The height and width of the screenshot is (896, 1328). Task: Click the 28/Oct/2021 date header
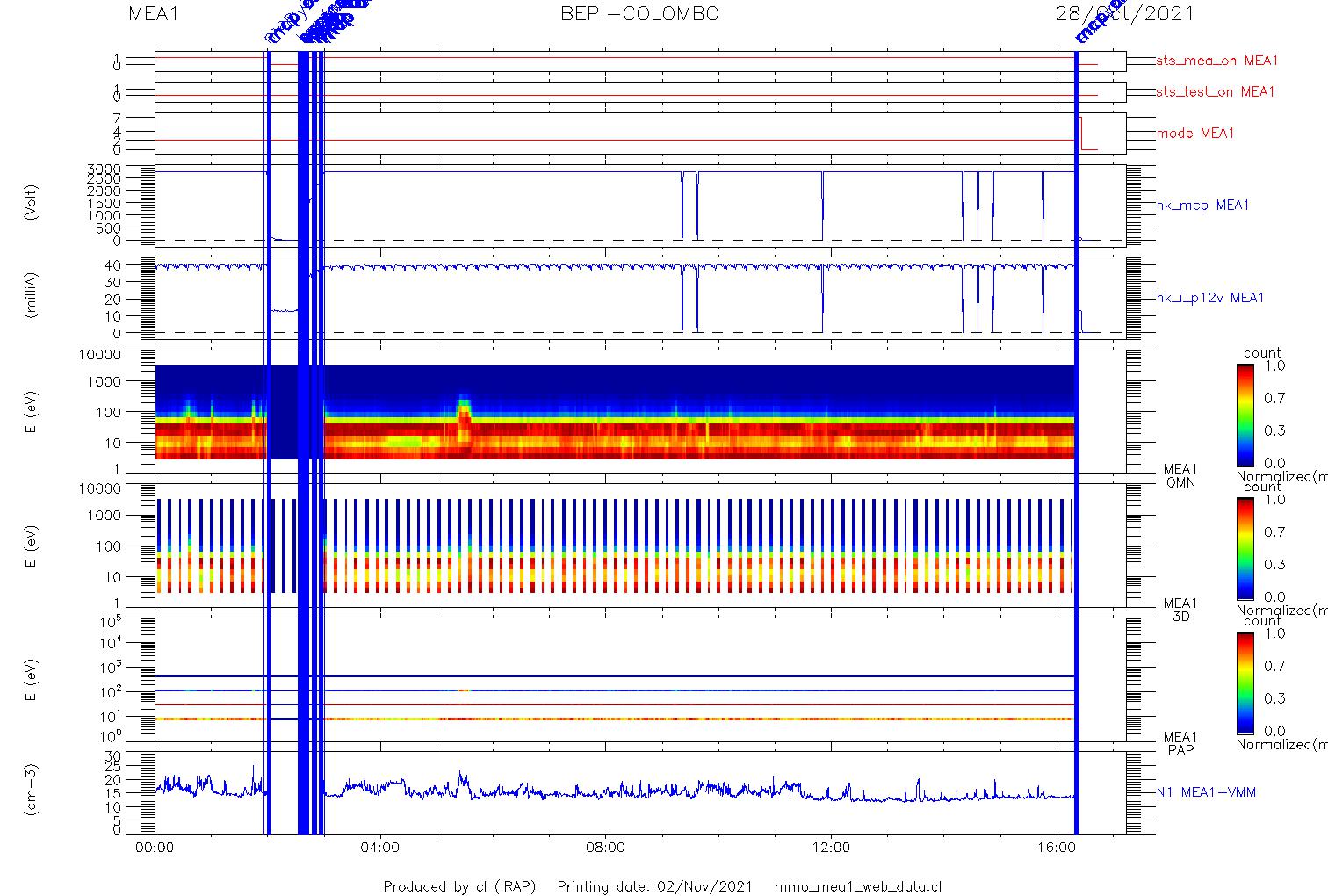[1125, 14]
